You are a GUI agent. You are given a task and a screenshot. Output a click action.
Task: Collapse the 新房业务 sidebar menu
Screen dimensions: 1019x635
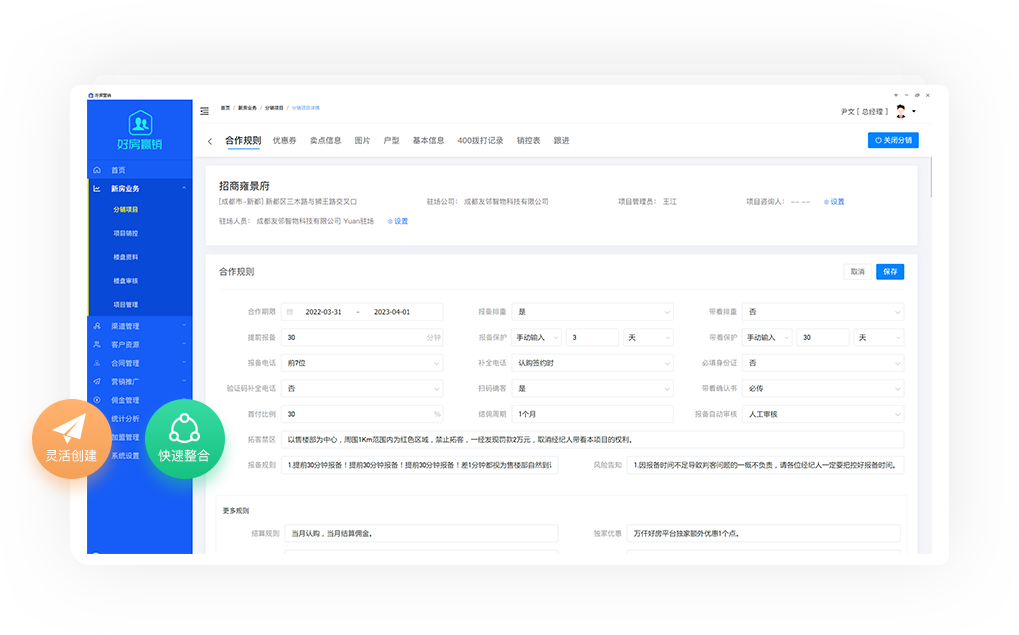click(x=184, y=189)
